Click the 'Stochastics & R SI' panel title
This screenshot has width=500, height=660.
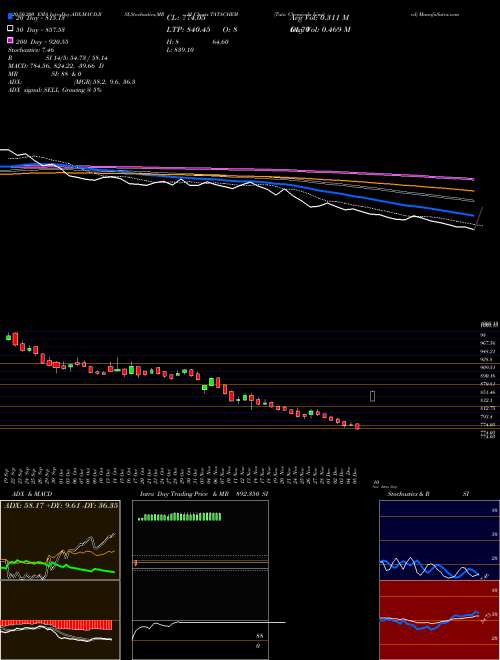pyautogui.click(x=428, y=494)
